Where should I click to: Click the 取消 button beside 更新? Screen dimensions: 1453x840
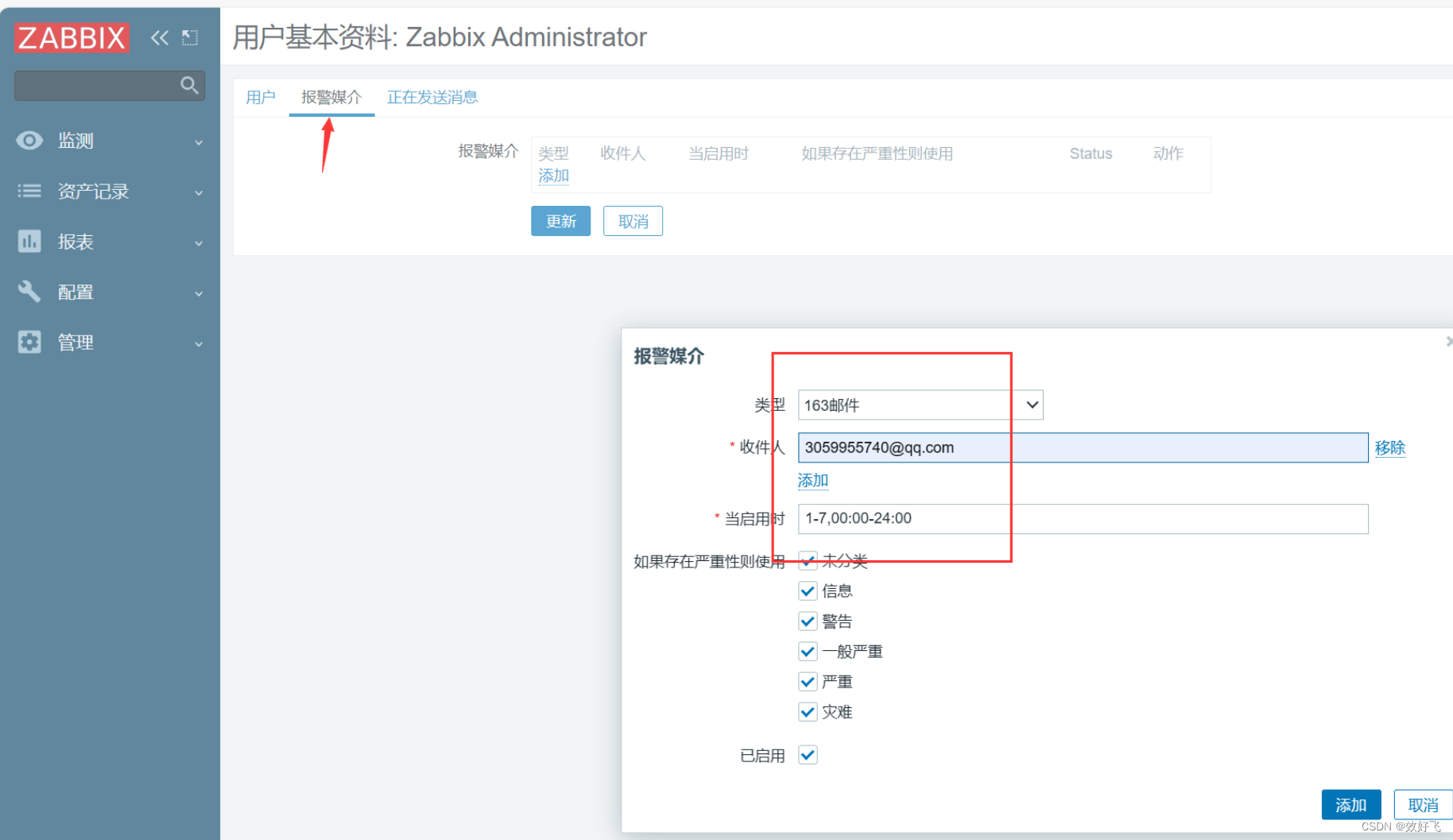click(x=634, y=221)
